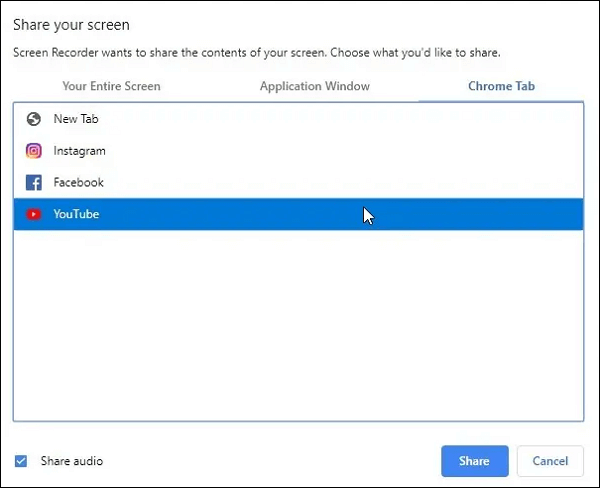Click the Share your screen dialog title
The image size is (600, 488).
coord(71,24)
